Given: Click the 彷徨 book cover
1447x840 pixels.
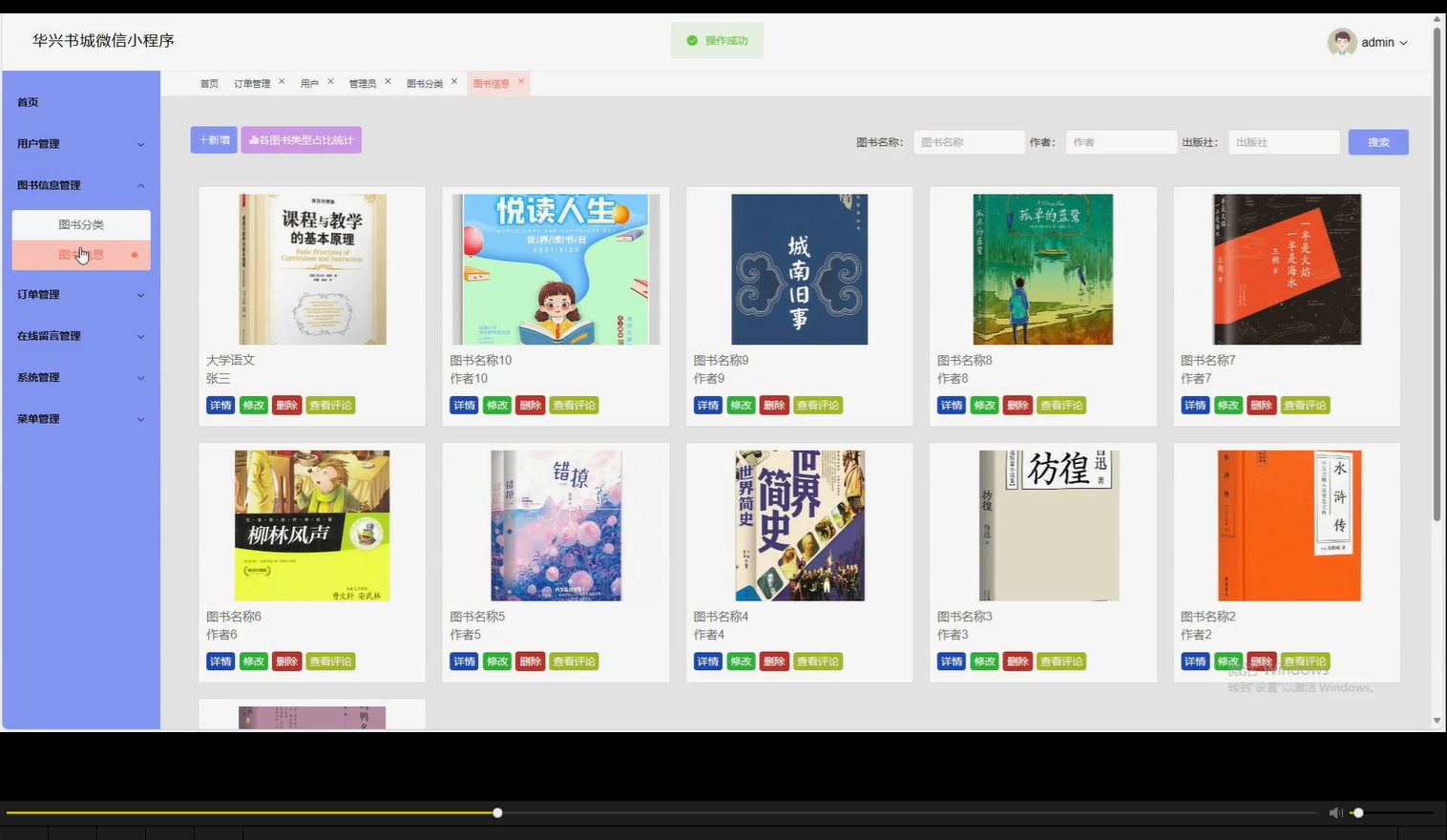Looking at the screenshot, I should click(1049, 525).
